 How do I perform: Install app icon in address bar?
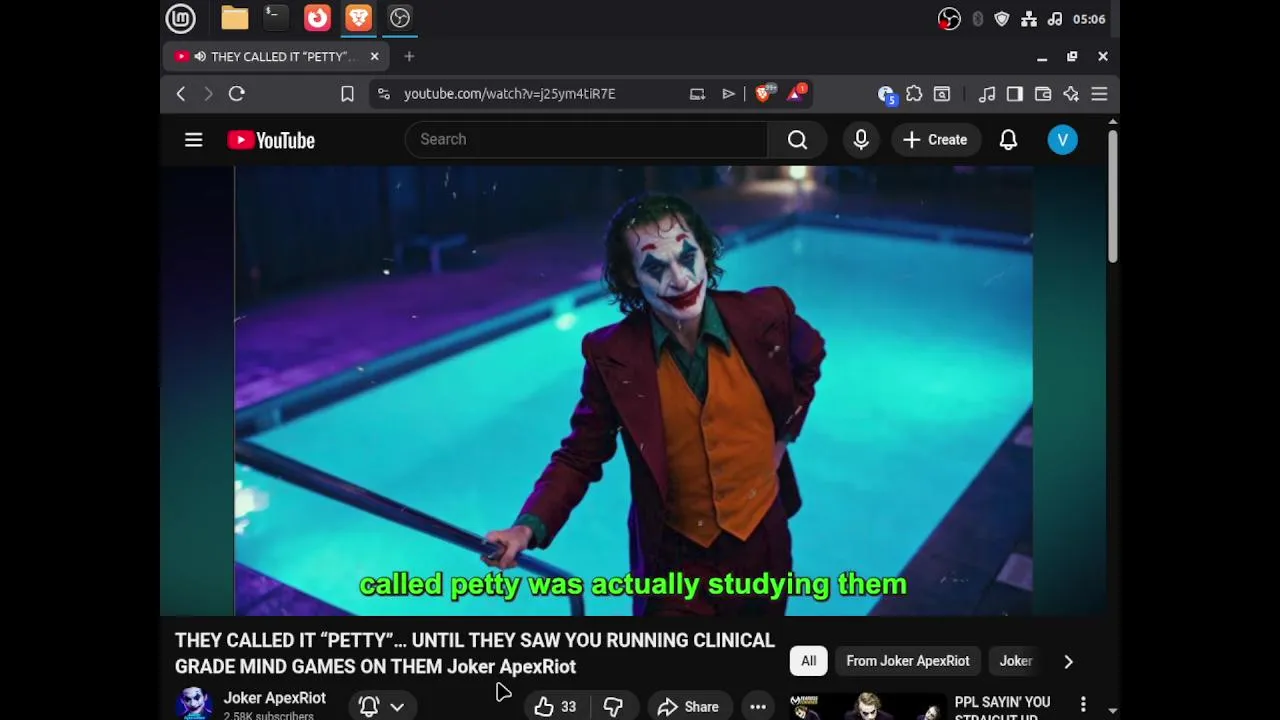tap(697, 94)
